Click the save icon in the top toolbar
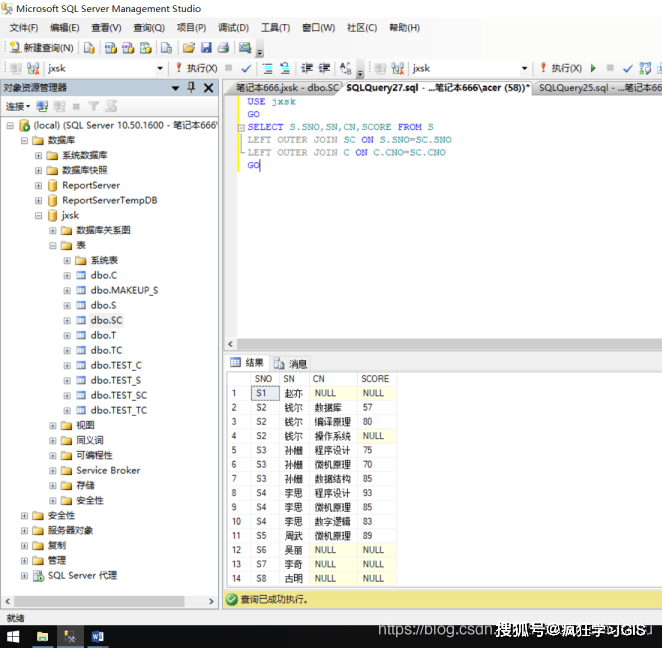 (206, 47)
